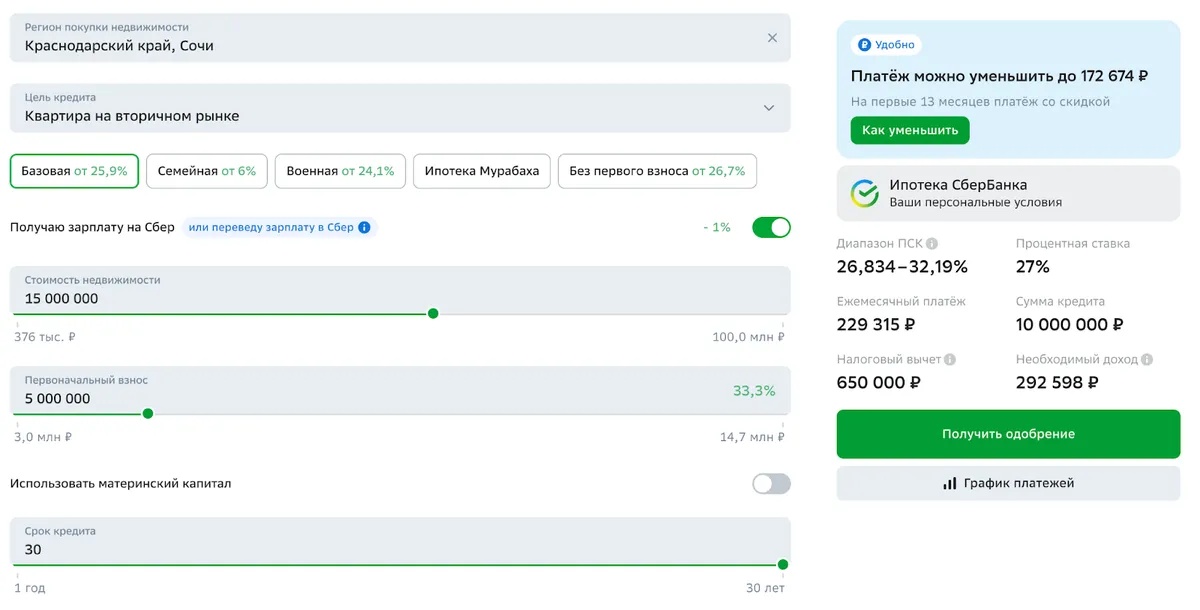Select the Базовая от 25,9% program
Image resolution: width=1200 pixels, height=610 pixels.
point(74,171)
